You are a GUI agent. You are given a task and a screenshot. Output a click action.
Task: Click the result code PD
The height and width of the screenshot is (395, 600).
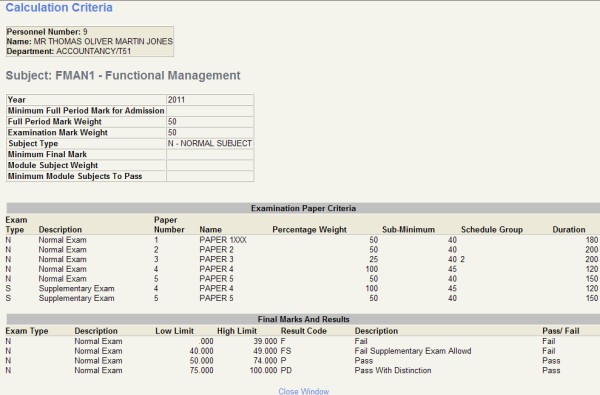click(286, 371)
